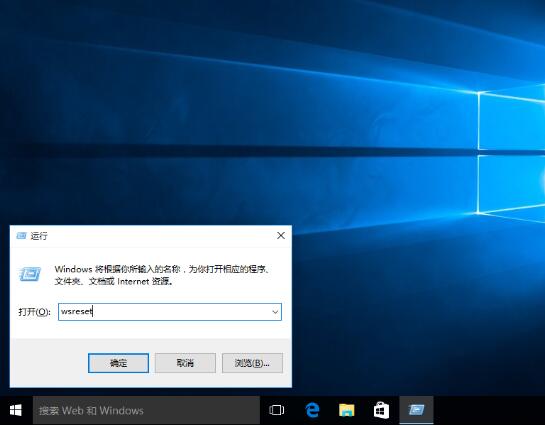Click the 打开(O): label
The height and width of the screenshot is (425, 545).
[x=34, y=312]
